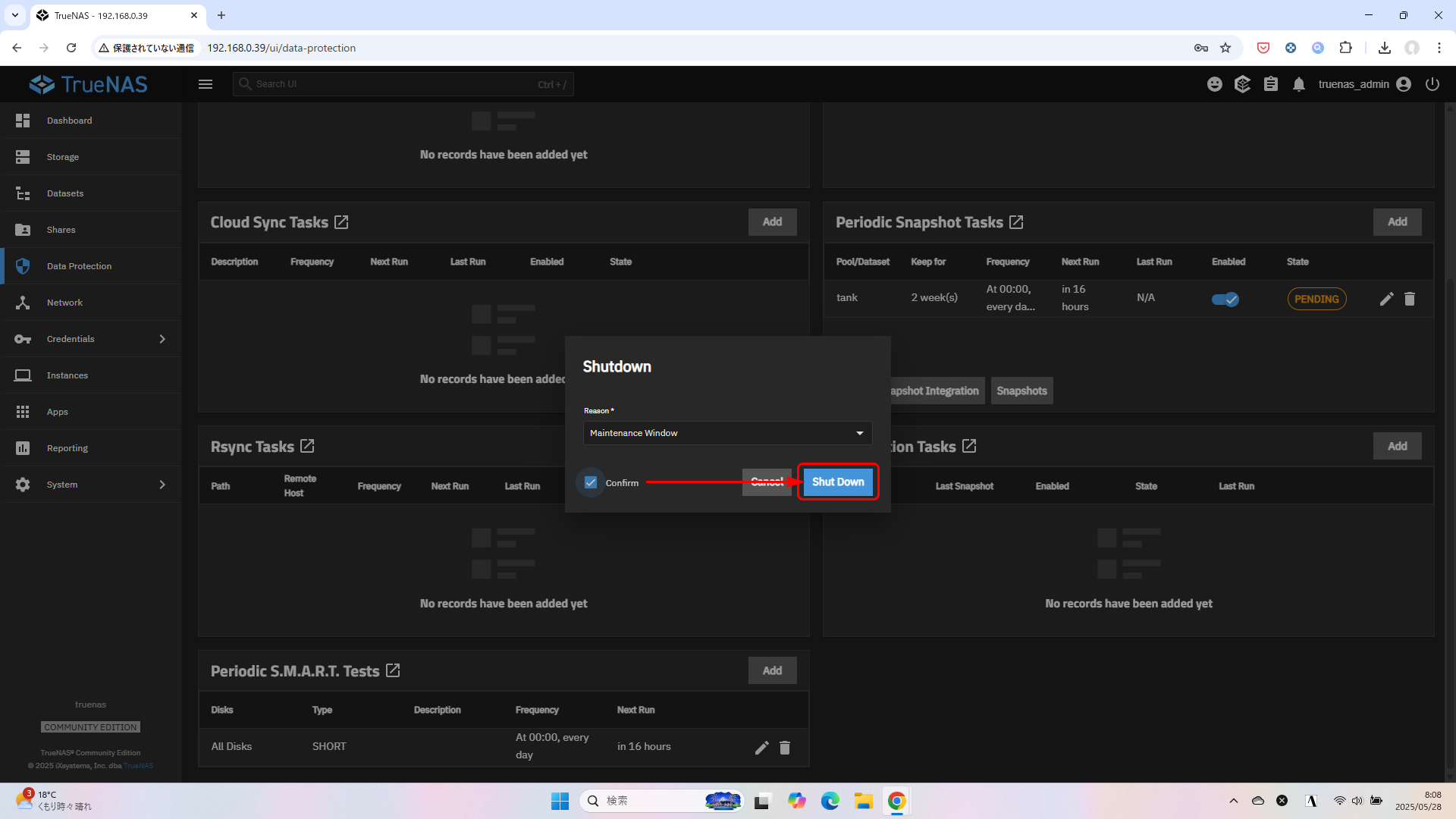Open the Jobs clipboard icon
1456x819 pixels.
1271,84
